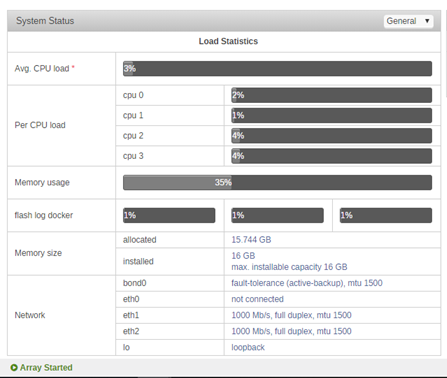The image size is (447, 378).
Task: Click the cpu 1 label
Action: click(x=133, y=116)
